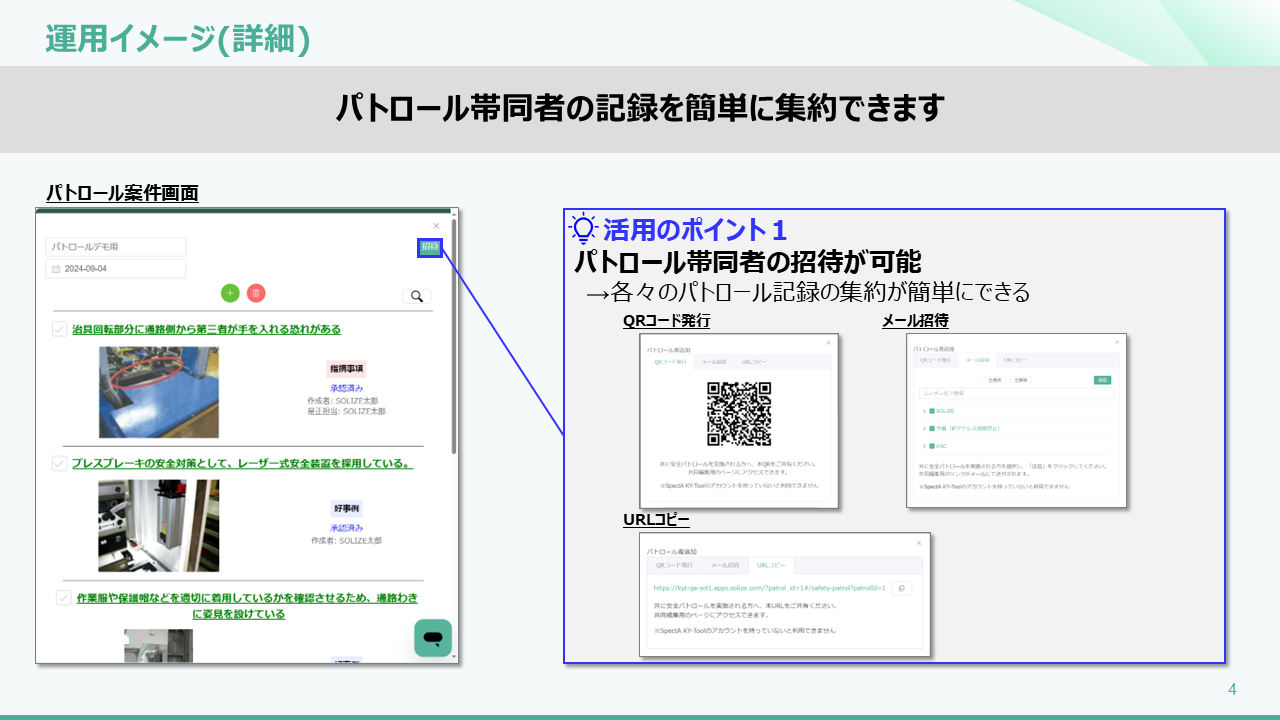Click the QR code image
This screenshot has width=1280, height=720.
tap(739, 414)
